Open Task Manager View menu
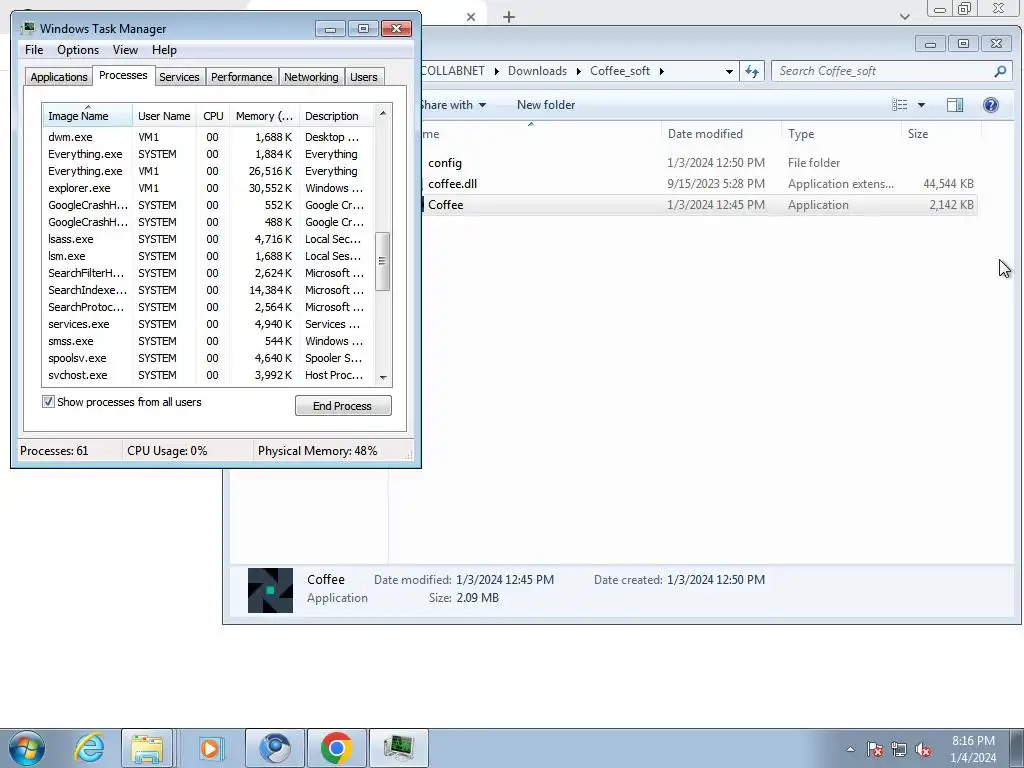The image size is (1024, 768). coord(125,50)
